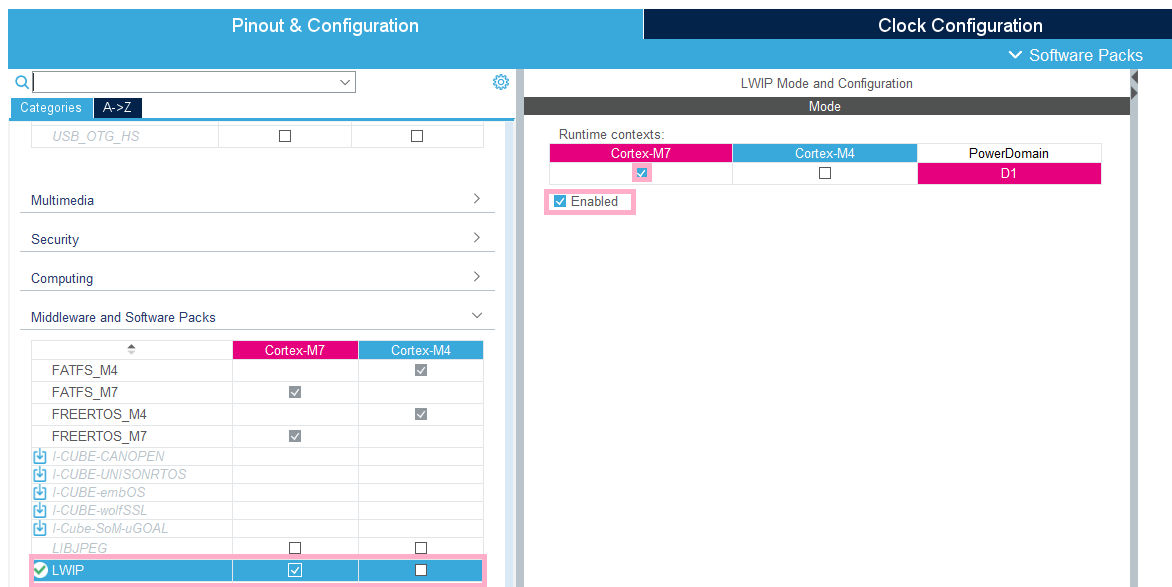Click the LWIP Mode and Configuration title

(x=827, y=84)
